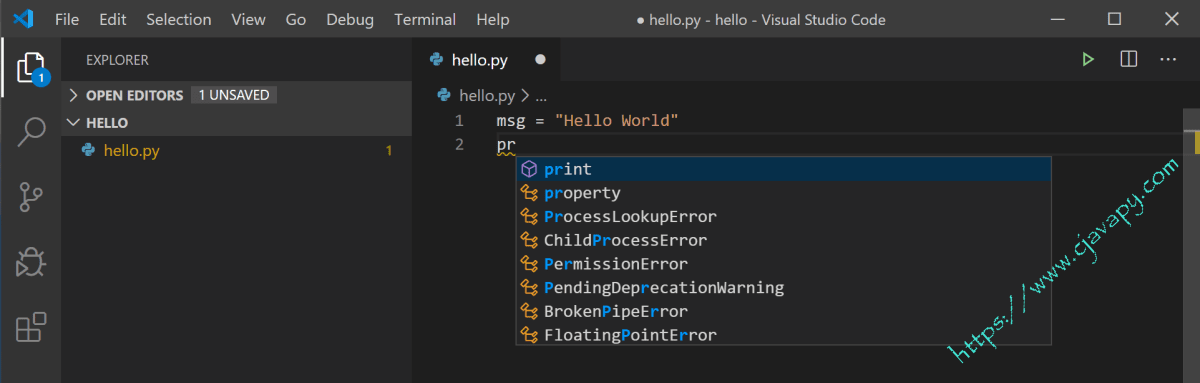Split the editor right
This screenshot has height=383, width=1200.
1128,60
